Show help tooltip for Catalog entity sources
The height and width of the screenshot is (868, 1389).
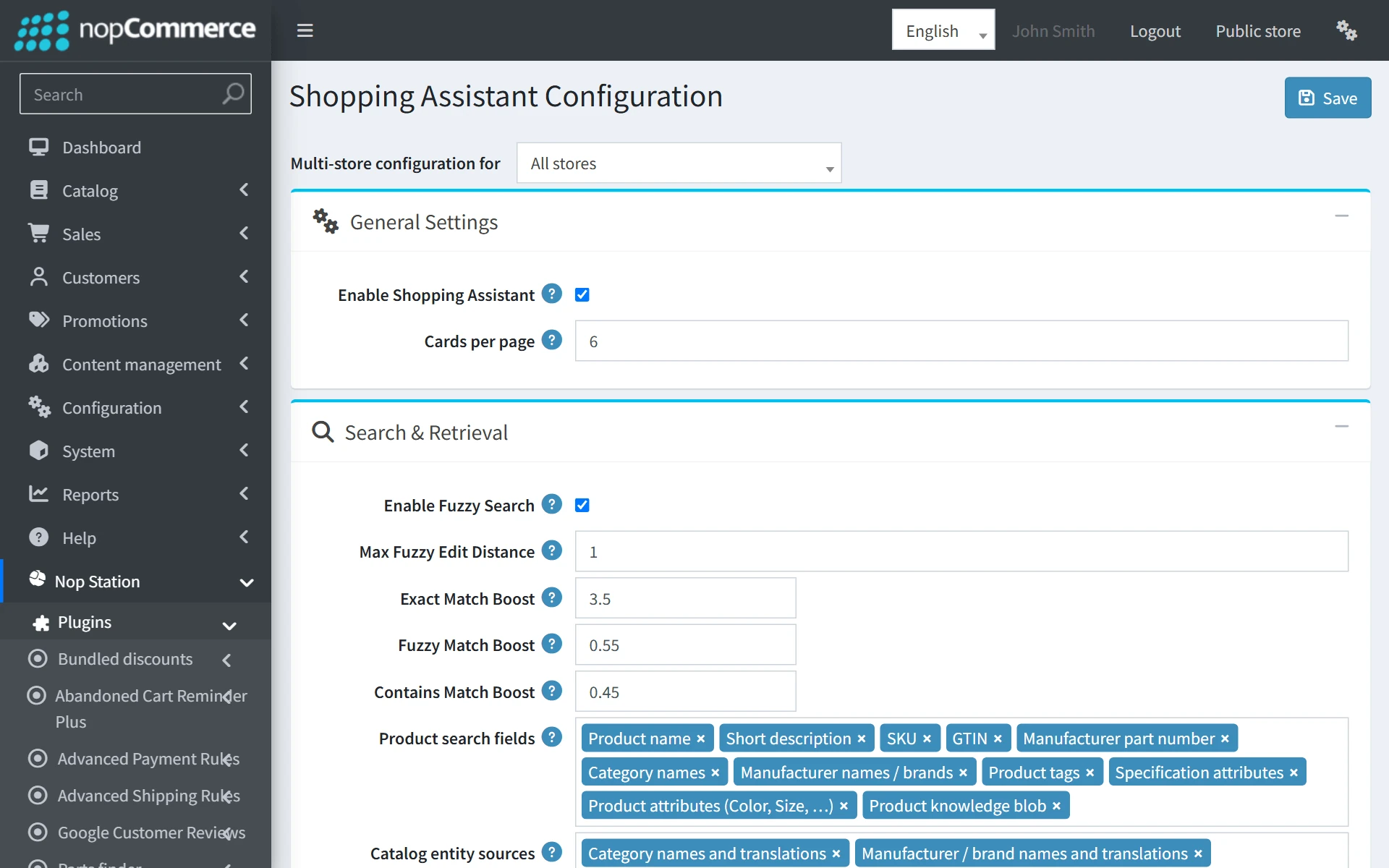tap(552, 852)
